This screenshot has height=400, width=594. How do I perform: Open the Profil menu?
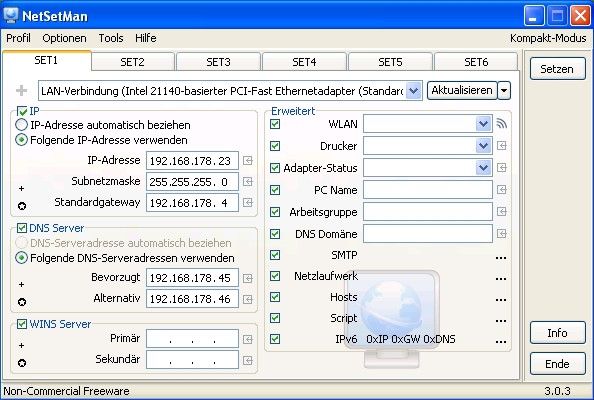click(x=18, y=38)
